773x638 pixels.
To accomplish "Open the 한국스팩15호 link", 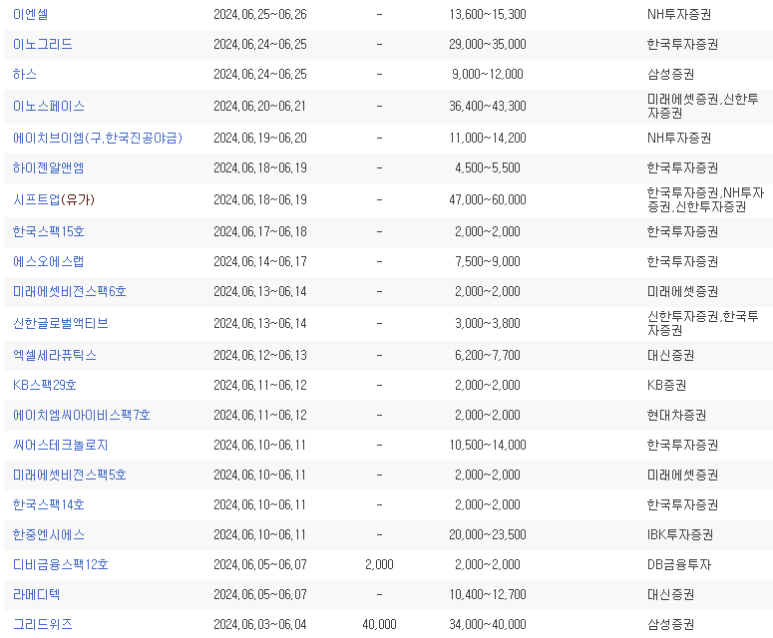I will (x=48, y=232).
